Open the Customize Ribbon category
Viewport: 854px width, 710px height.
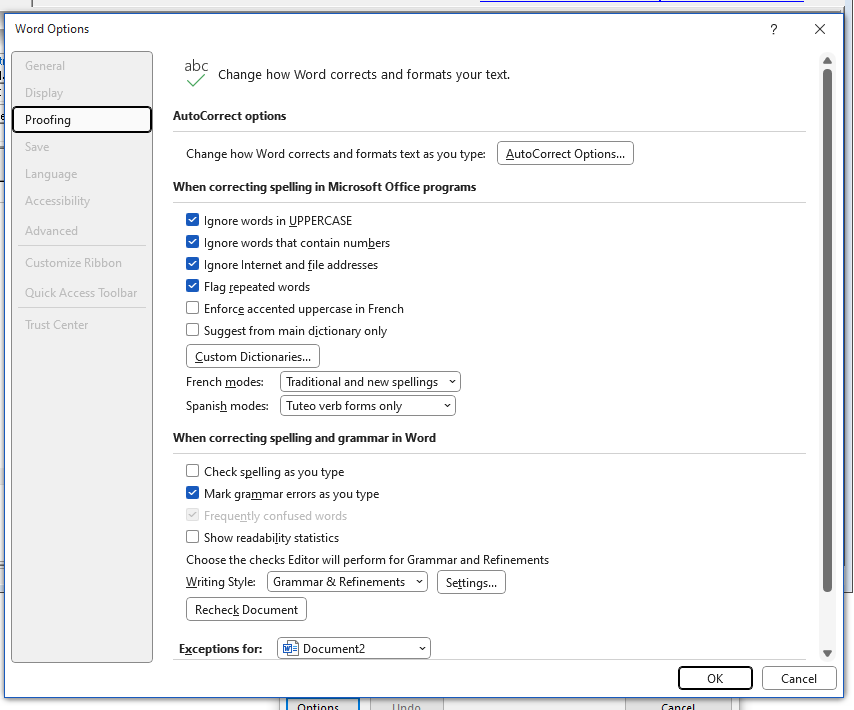82,263
